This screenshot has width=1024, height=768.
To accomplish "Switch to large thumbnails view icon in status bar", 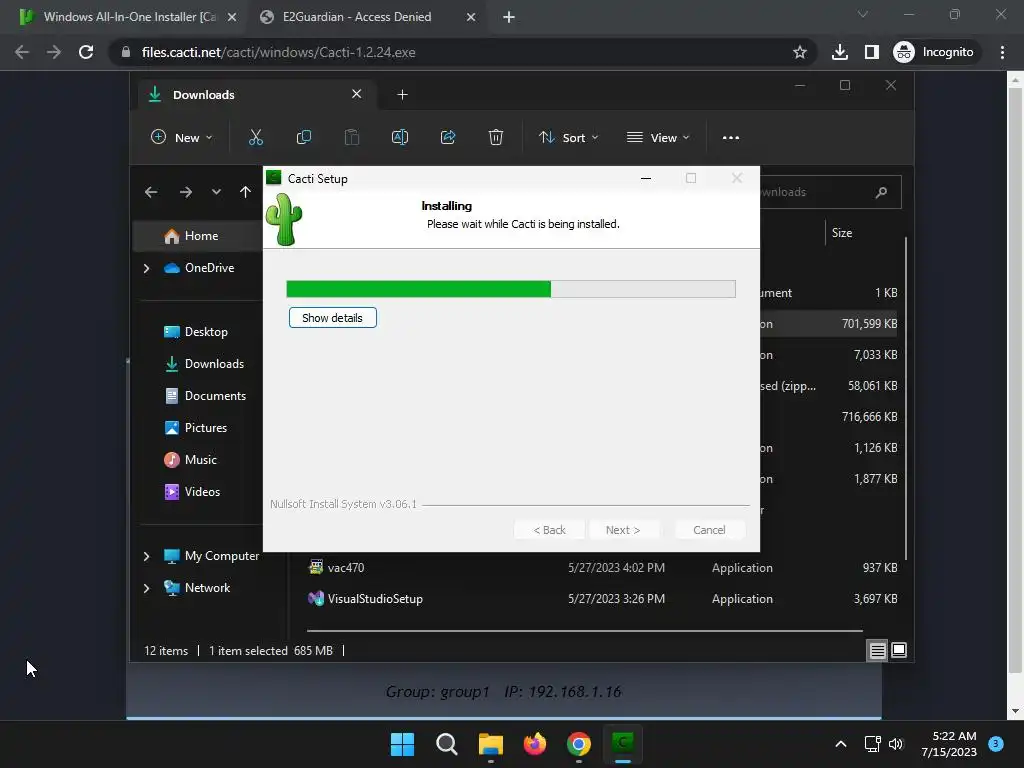I will (899, 650).
